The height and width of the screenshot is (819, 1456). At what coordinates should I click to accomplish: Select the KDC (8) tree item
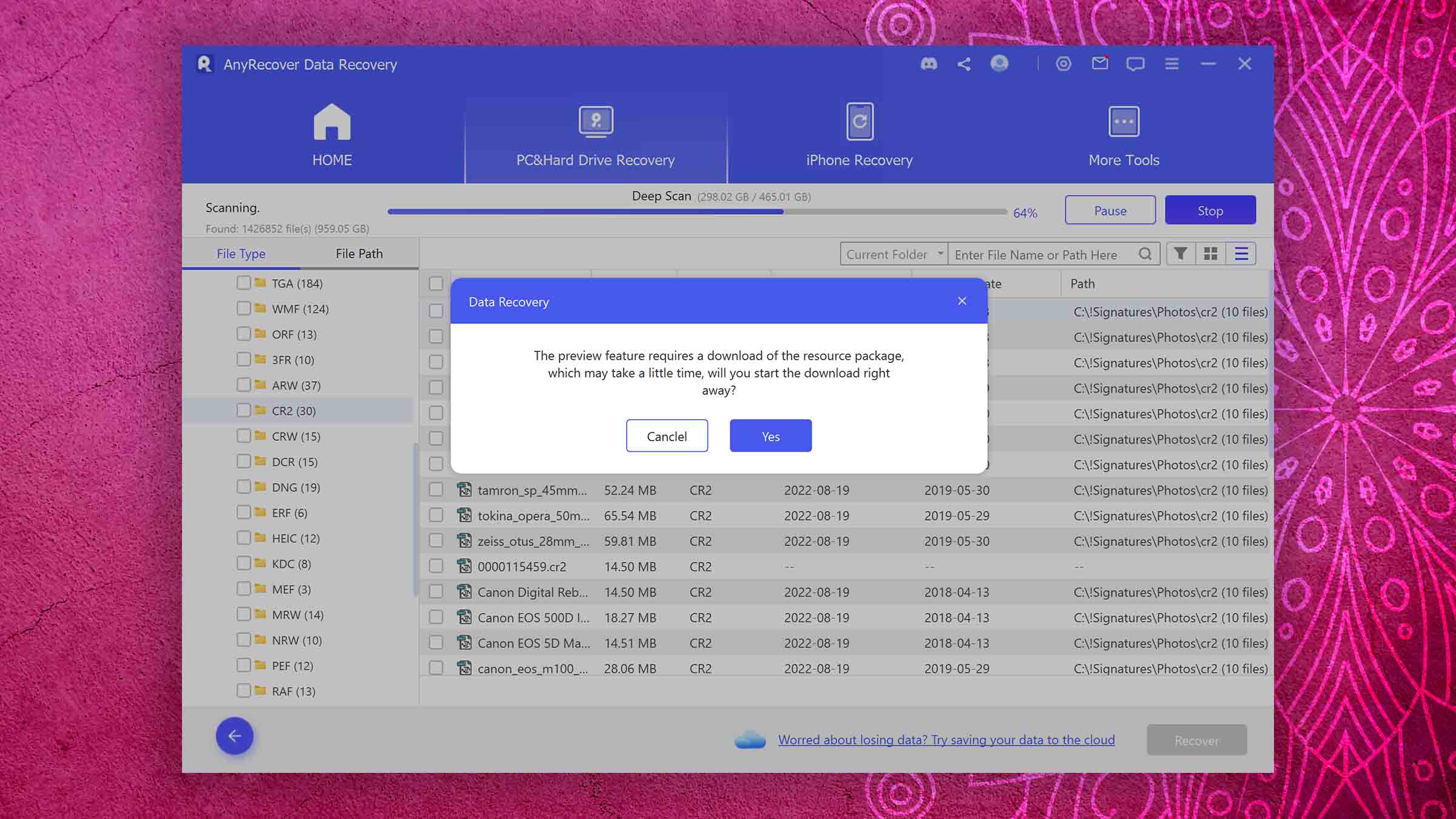[x=291, y=563]
